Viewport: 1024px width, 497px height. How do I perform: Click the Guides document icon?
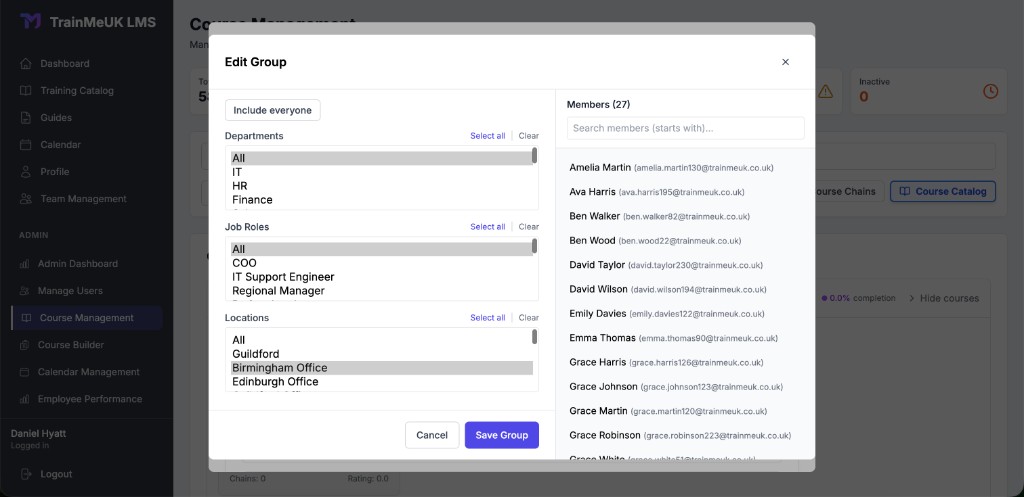25,118
